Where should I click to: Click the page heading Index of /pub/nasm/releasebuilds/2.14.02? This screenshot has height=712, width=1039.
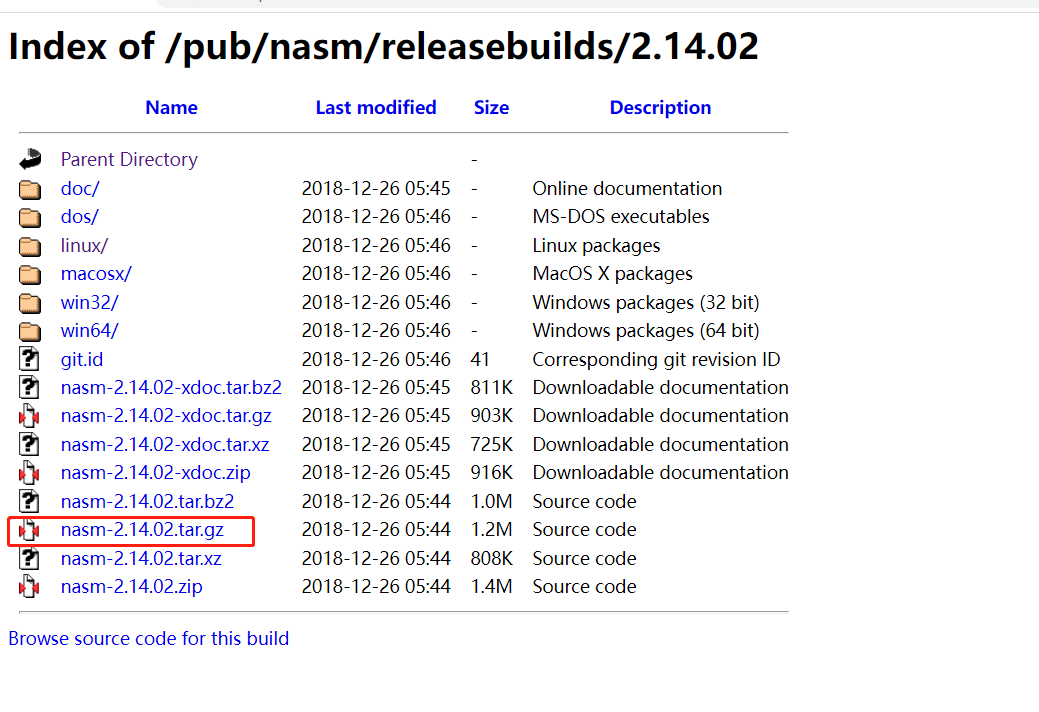(383, 47)
